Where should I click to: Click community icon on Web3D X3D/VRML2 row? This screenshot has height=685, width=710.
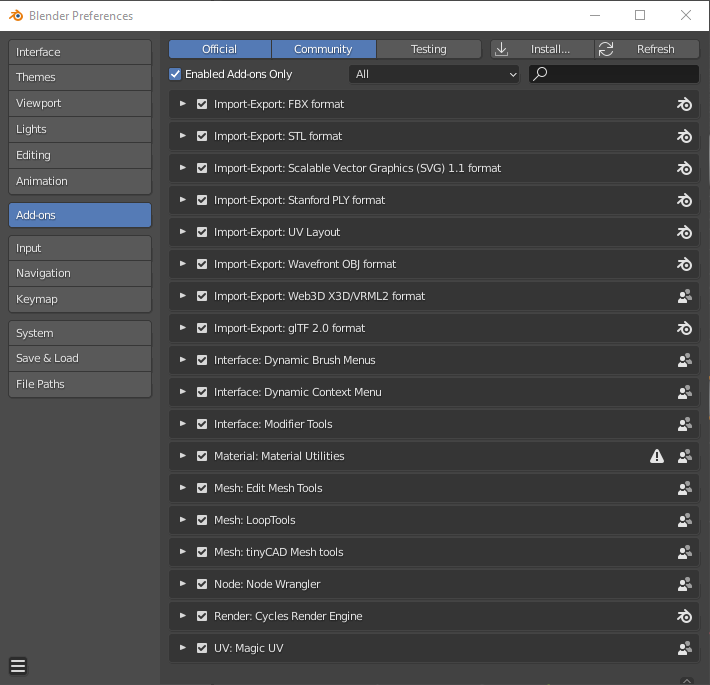point(684,296)
